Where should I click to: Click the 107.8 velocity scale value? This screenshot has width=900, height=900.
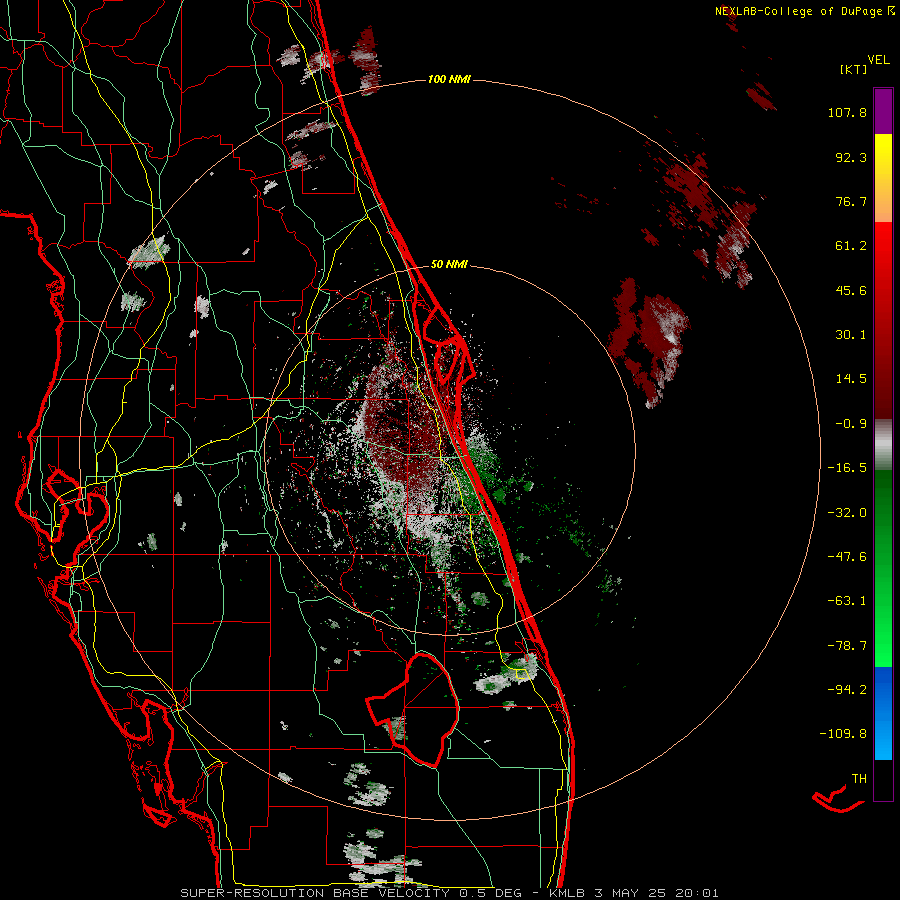847,112
